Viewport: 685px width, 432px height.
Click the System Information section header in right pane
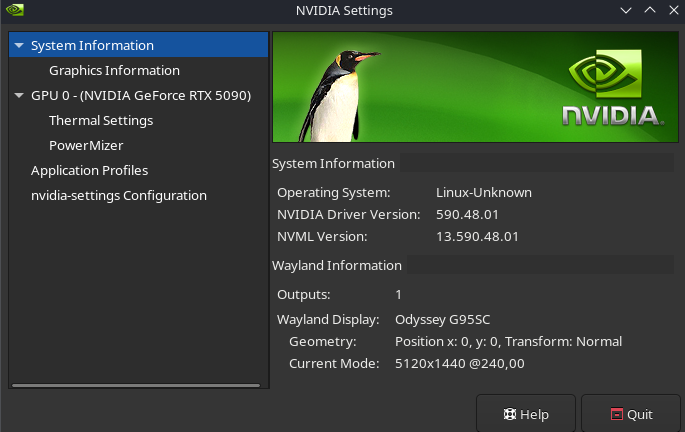click(333, 163)
